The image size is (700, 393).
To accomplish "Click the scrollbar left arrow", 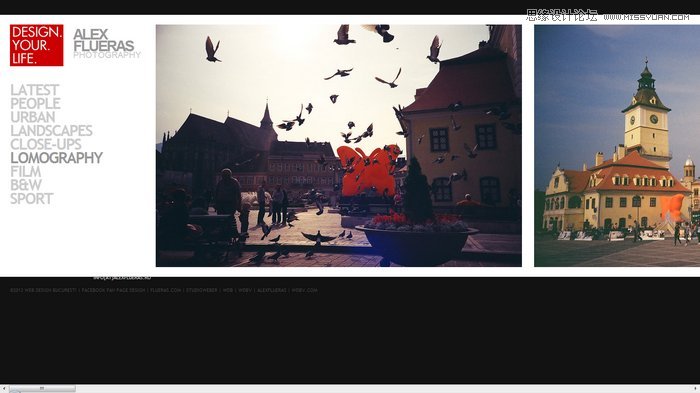I will (4, 389).
